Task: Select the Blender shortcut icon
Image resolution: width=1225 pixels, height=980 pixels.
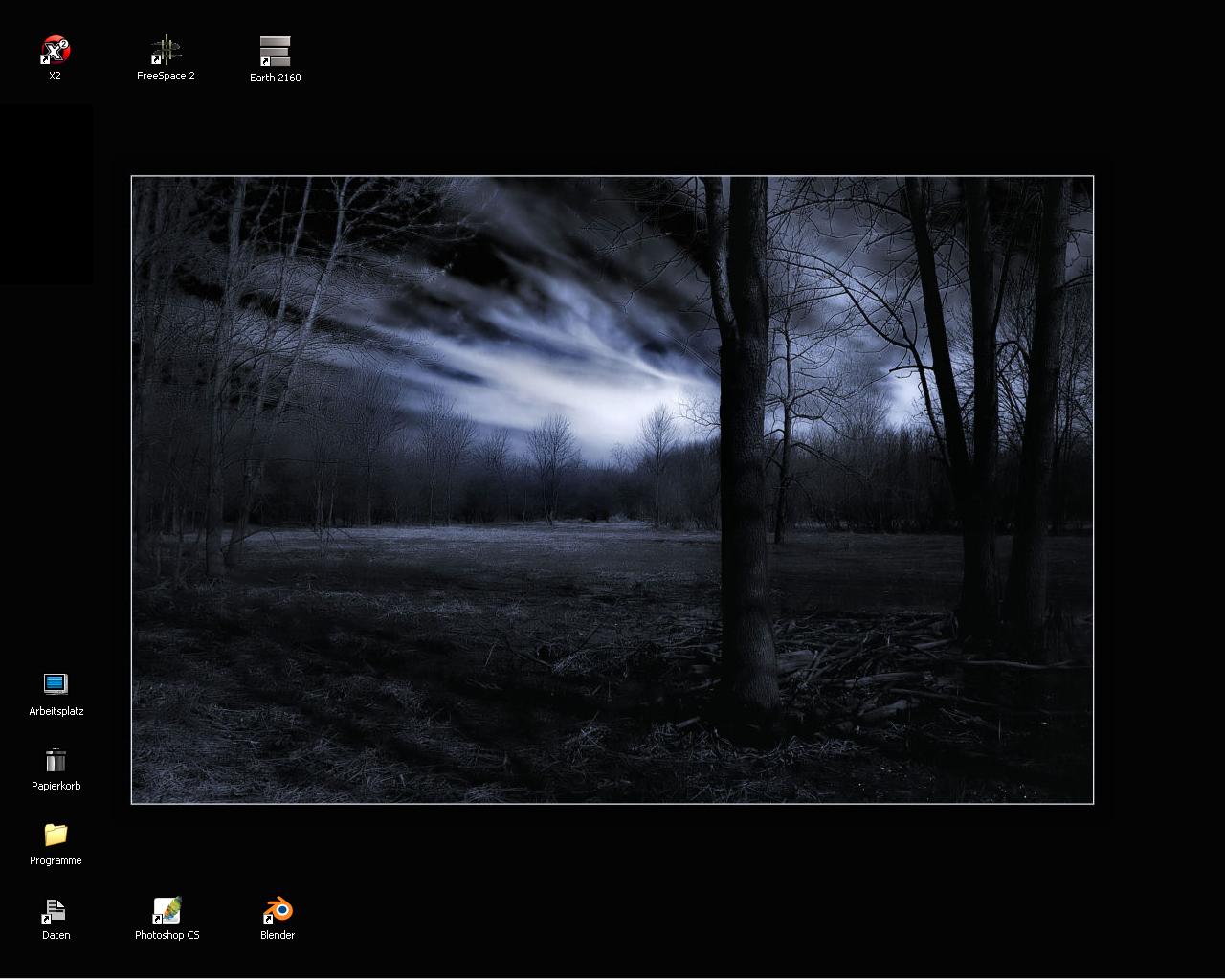Action: click(278, 910)
